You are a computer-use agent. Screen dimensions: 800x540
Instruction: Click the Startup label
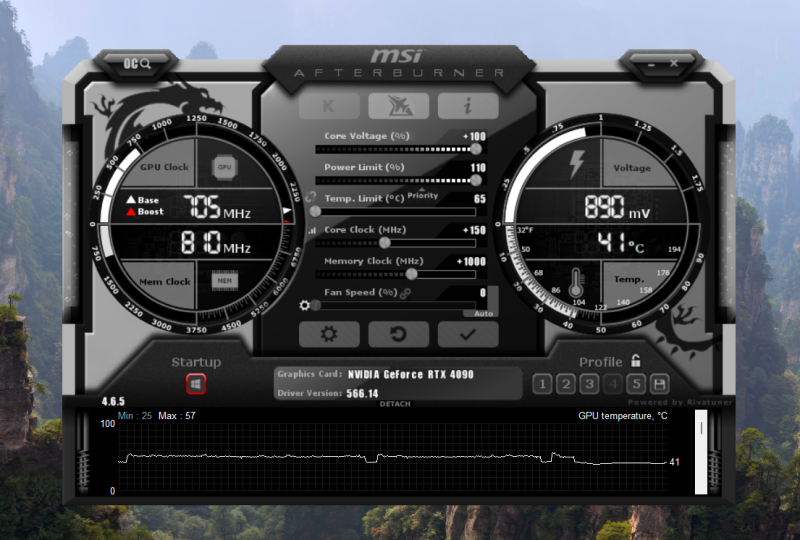[x=196, y=362]
